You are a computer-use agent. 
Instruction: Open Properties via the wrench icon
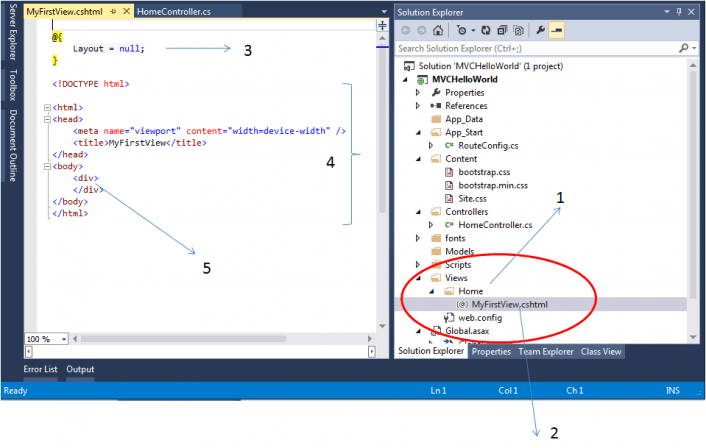(540, 30)
